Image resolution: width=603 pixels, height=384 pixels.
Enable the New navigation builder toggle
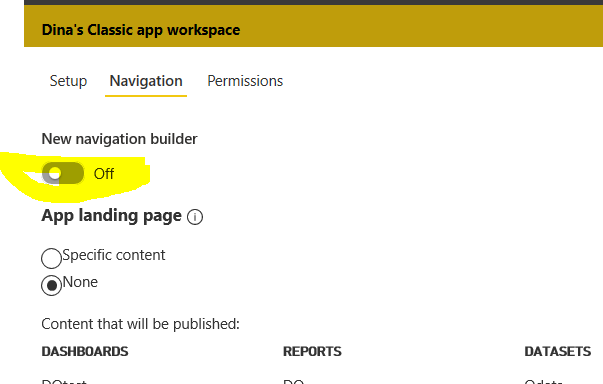point(63,173)
